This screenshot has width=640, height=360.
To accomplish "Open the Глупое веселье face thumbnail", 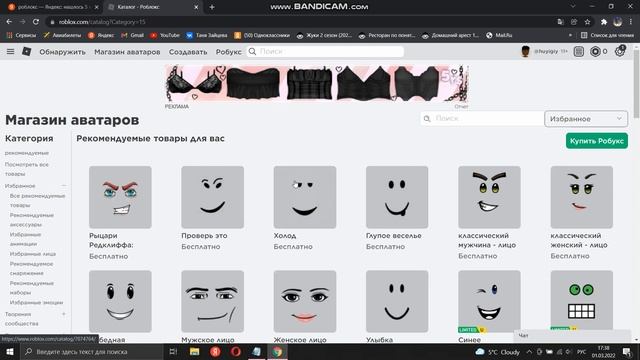I will (397, 197).
